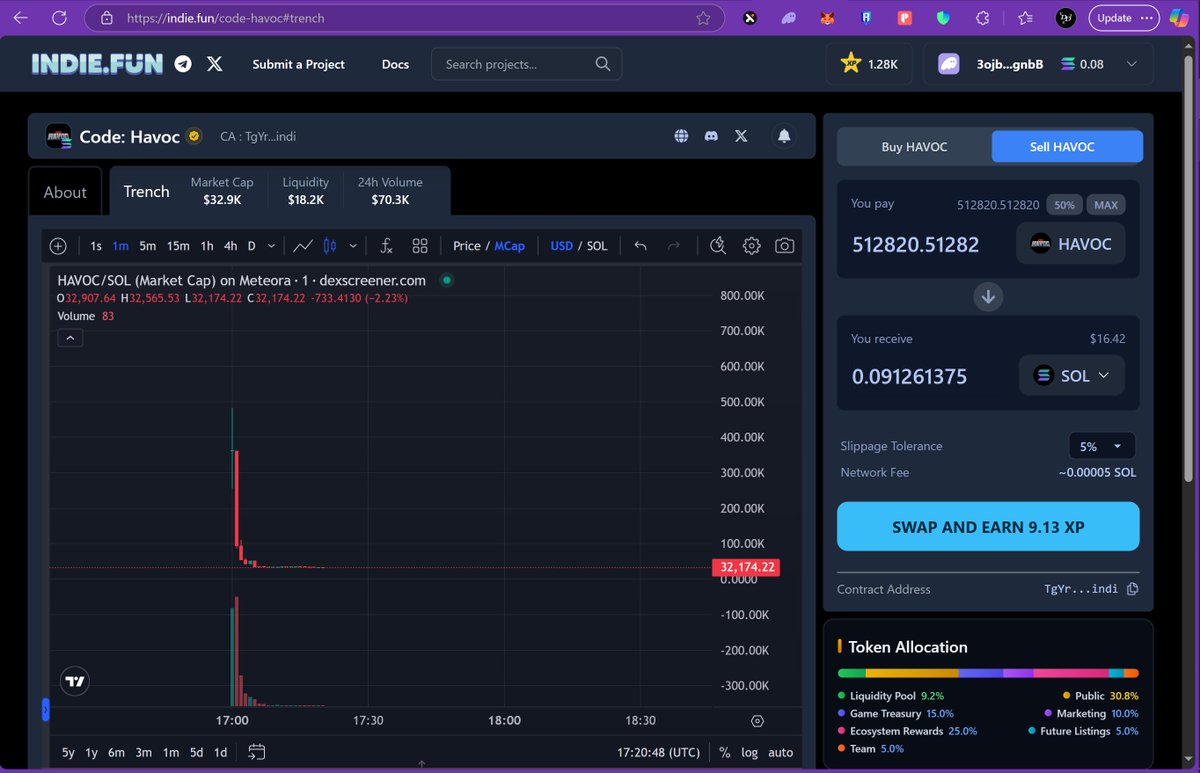The image size is (1200, 773).
Task: Open the Slippage Tolerance 5% dropdown
Action: tap(1102, 446)
